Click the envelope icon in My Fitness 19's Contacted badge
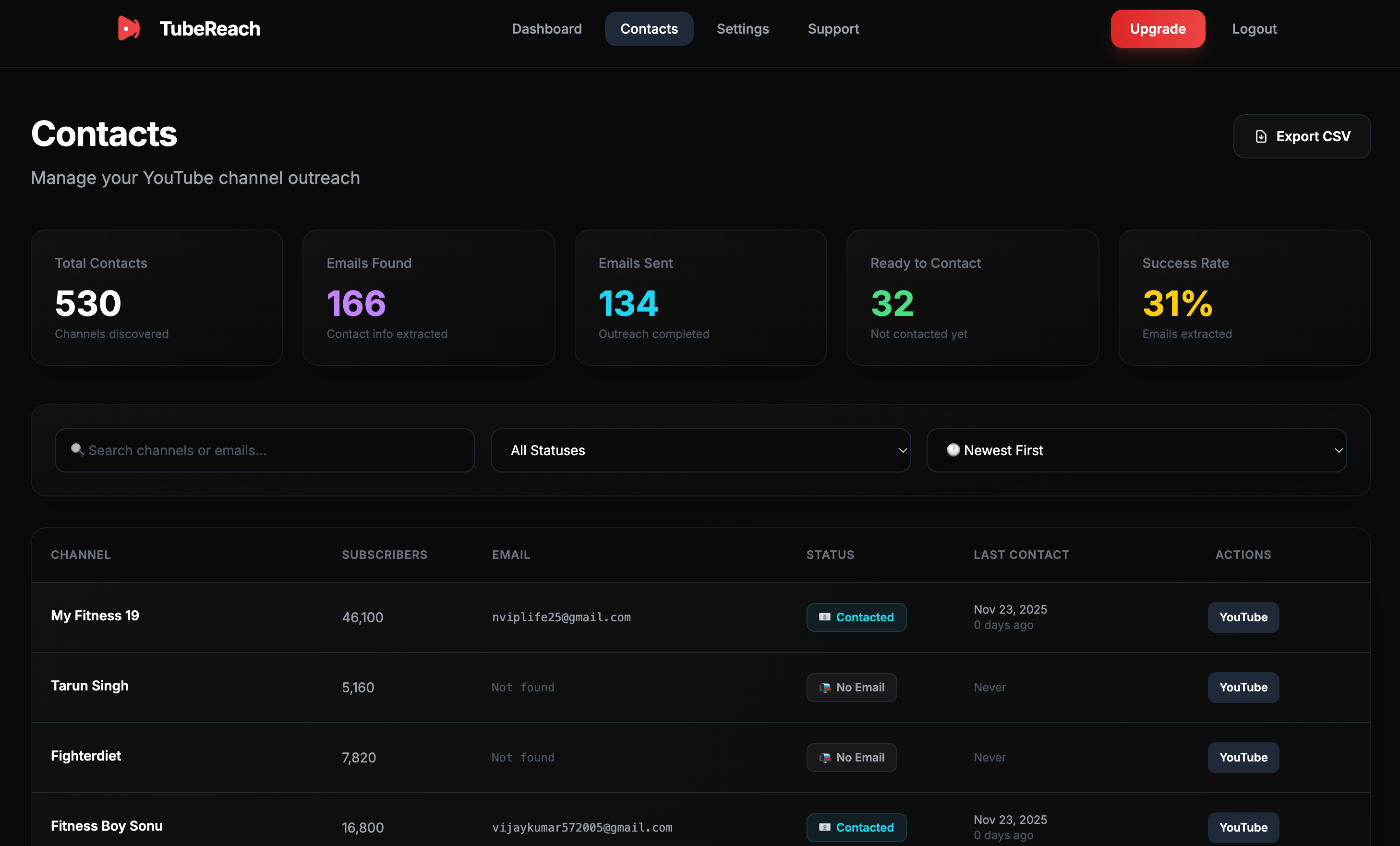 (x=824, y=617)
